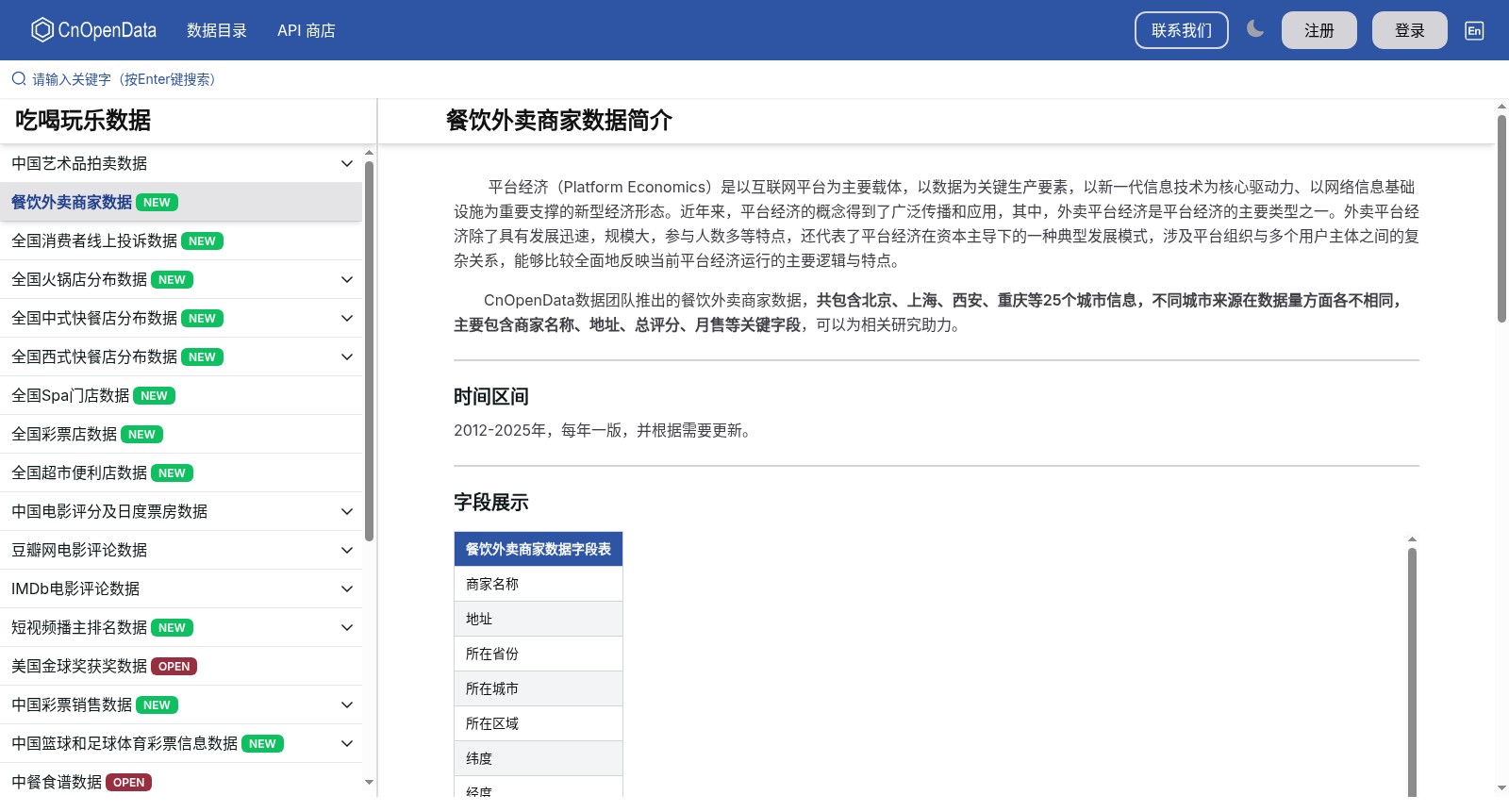
Task: Click the sidebar scrollbar thumb
Action: tap(369, 351)
